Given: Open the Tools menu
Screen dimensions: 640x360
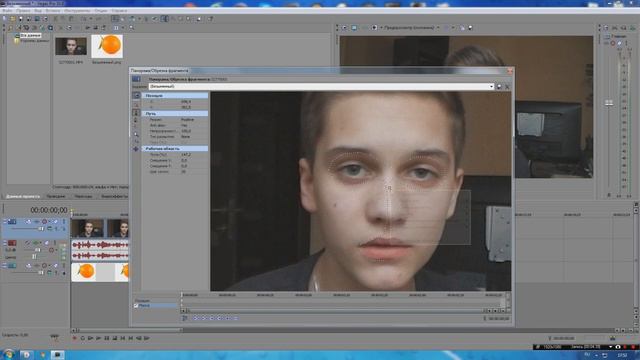Looking at the screenshot, I should (78, 11).
